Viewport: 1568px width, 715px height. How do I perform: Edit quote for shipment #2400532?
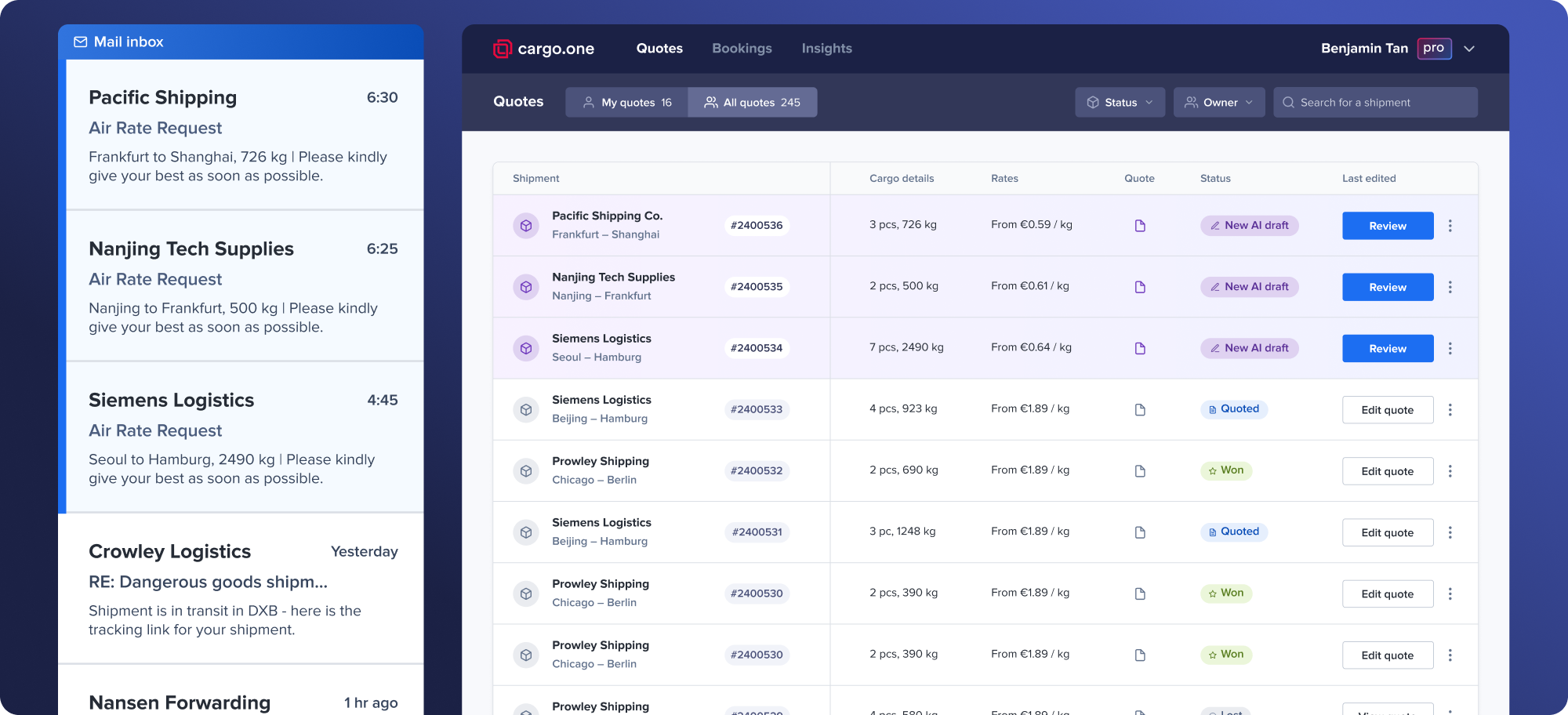1388,471
